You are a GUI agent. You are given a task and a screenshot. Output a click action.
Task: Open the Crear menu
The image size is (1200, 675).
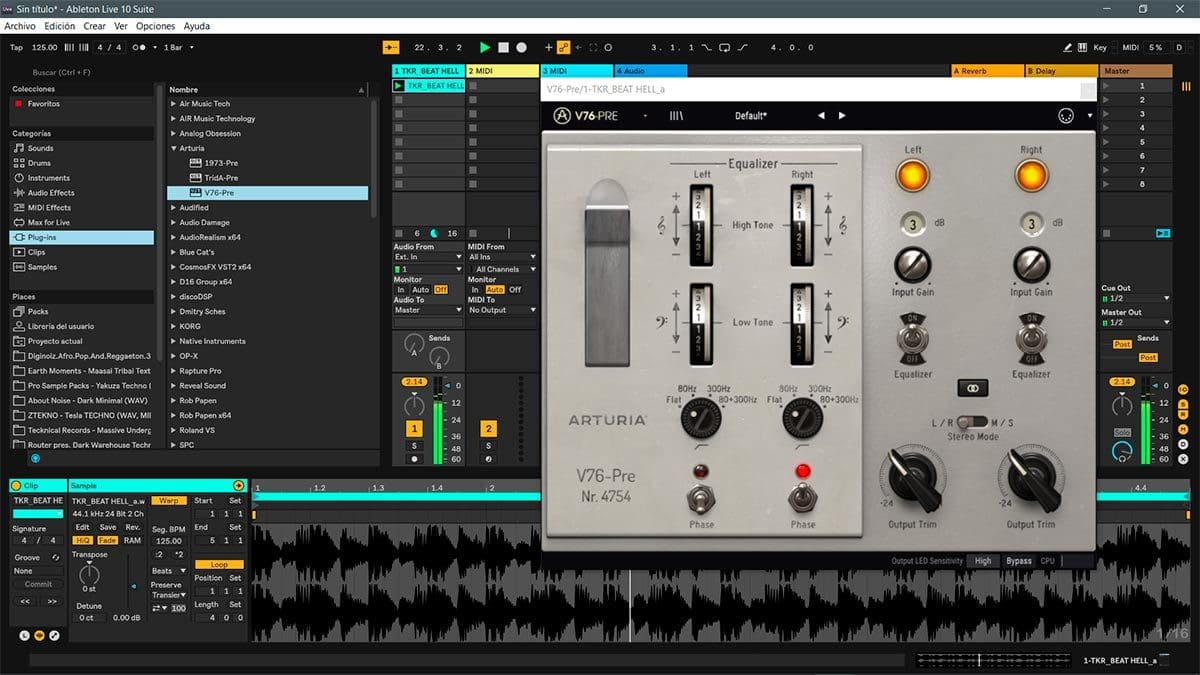[x=94, y=26]
